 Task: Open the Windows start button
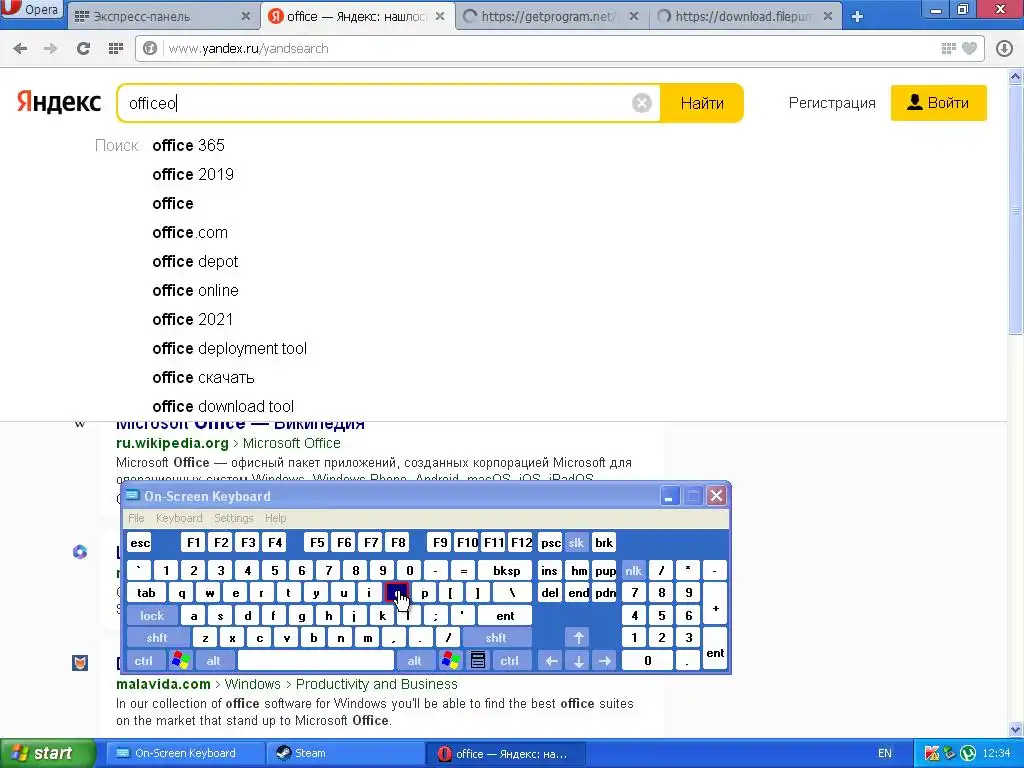pos(47,754)
